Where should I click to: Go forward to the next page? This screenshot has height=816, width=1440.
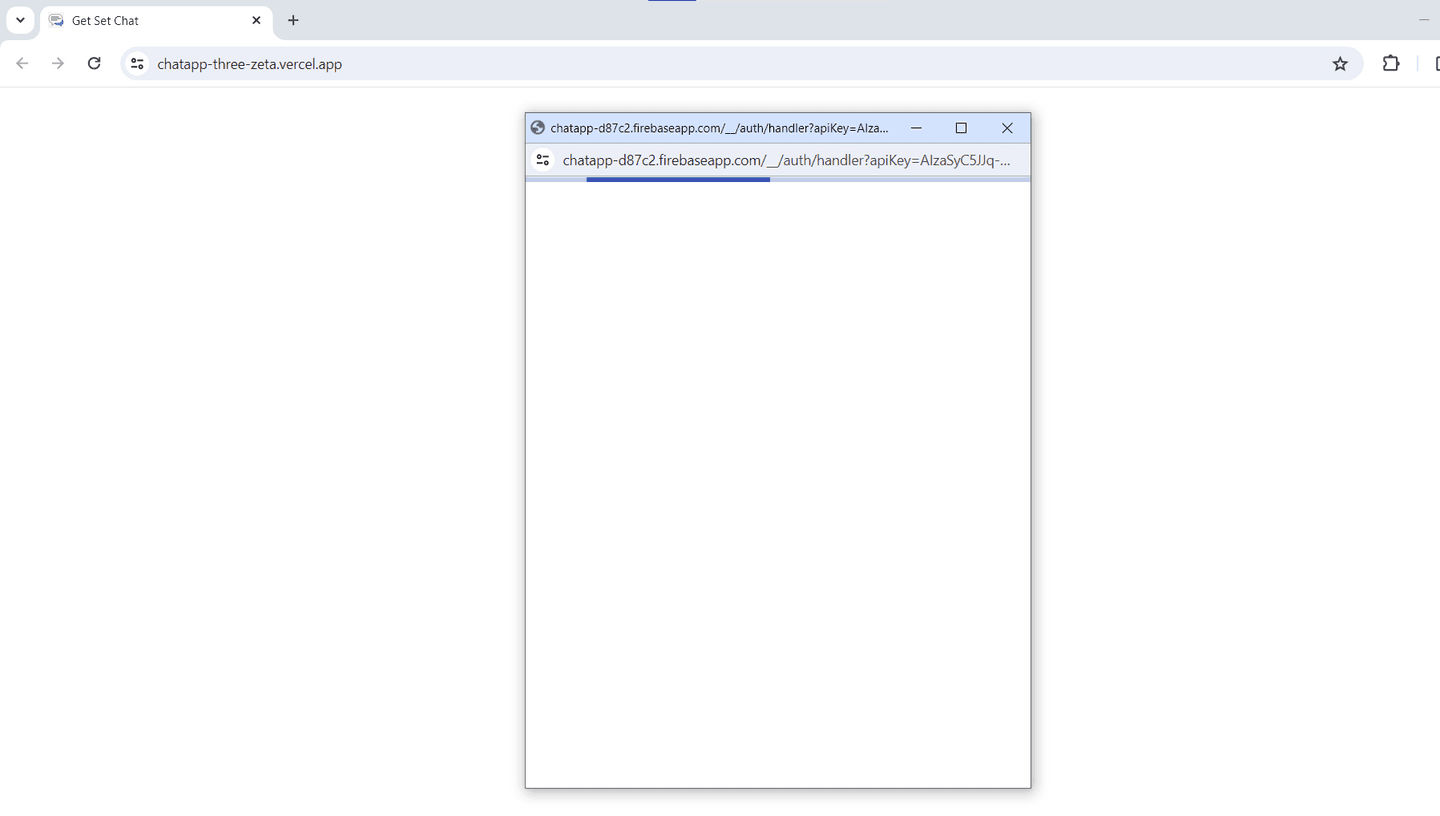tap(58, 64)
